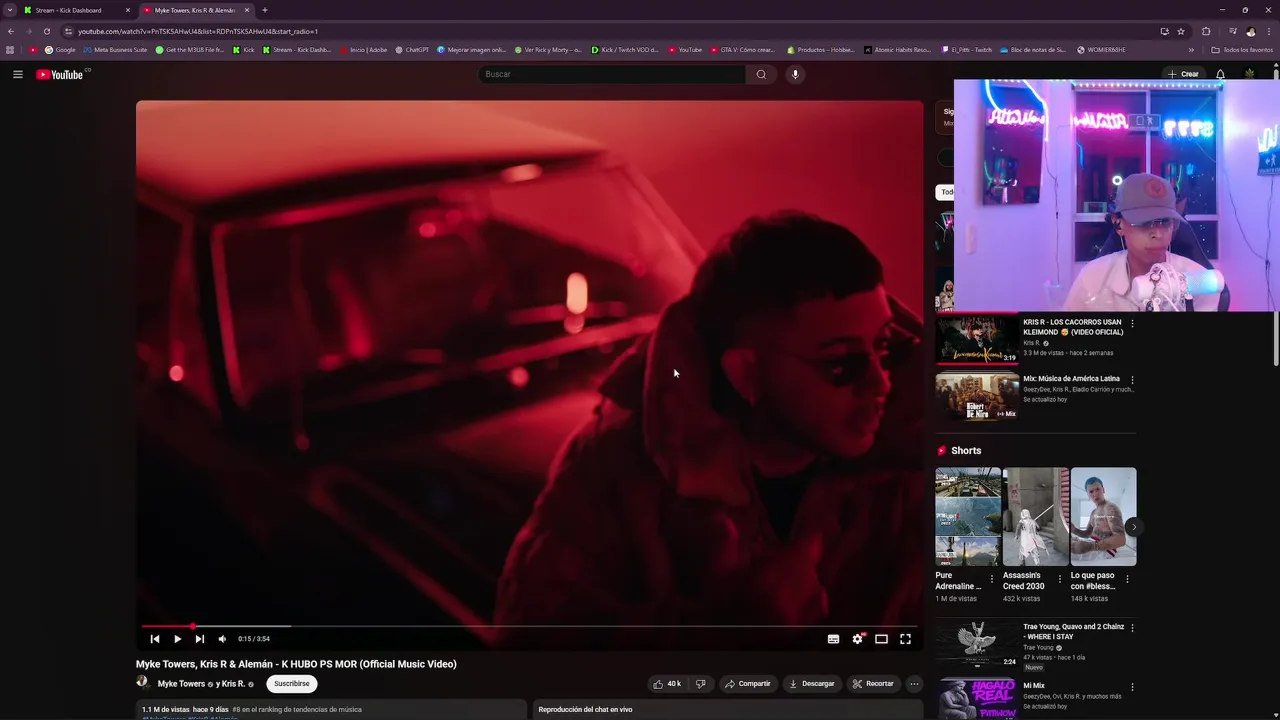Click the browser address bar URL

pyautogui.click(x=198, y=31)
